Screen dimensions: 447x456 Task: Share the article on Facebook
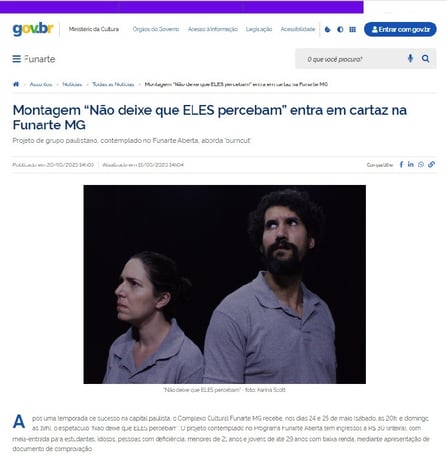pyautogui.click(x=401, y=164)
